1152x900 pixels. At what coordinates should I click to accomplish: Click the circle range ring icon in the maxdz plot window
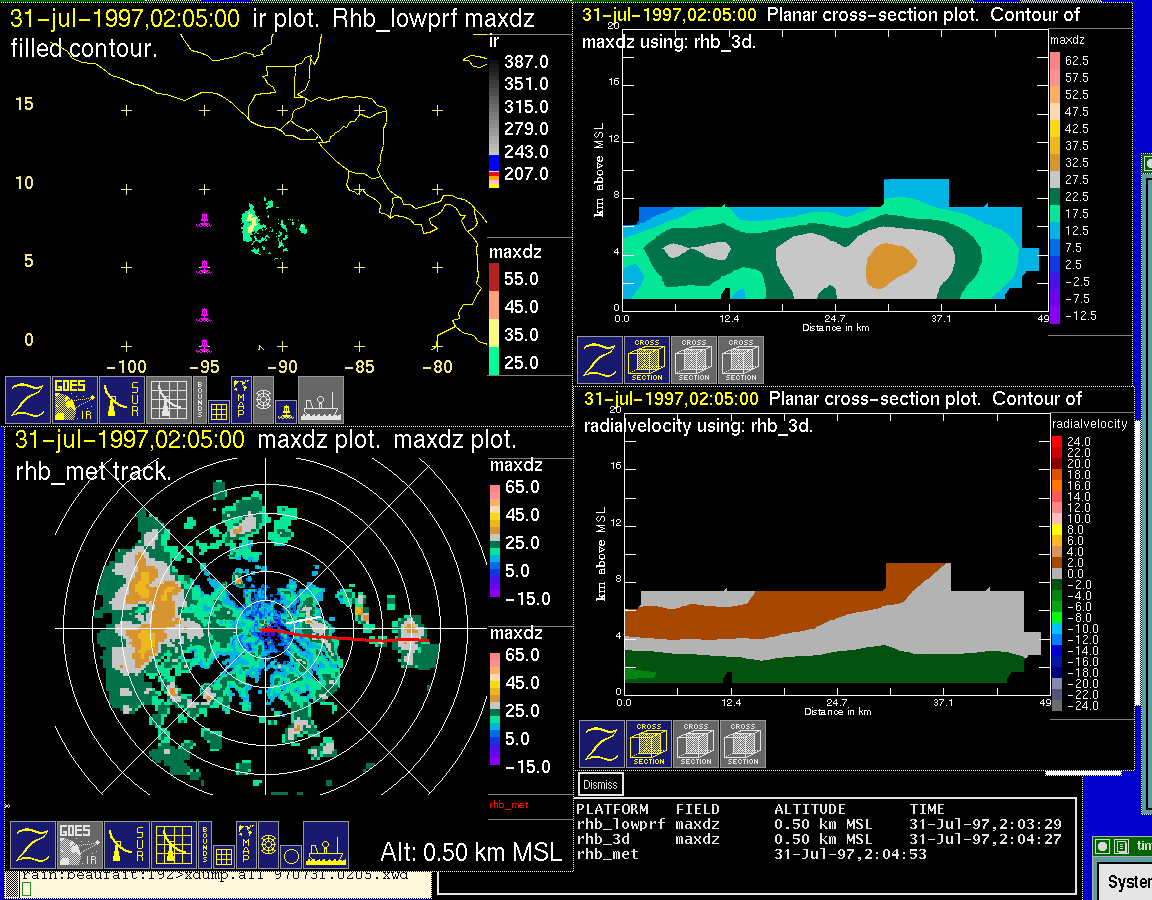290,855
